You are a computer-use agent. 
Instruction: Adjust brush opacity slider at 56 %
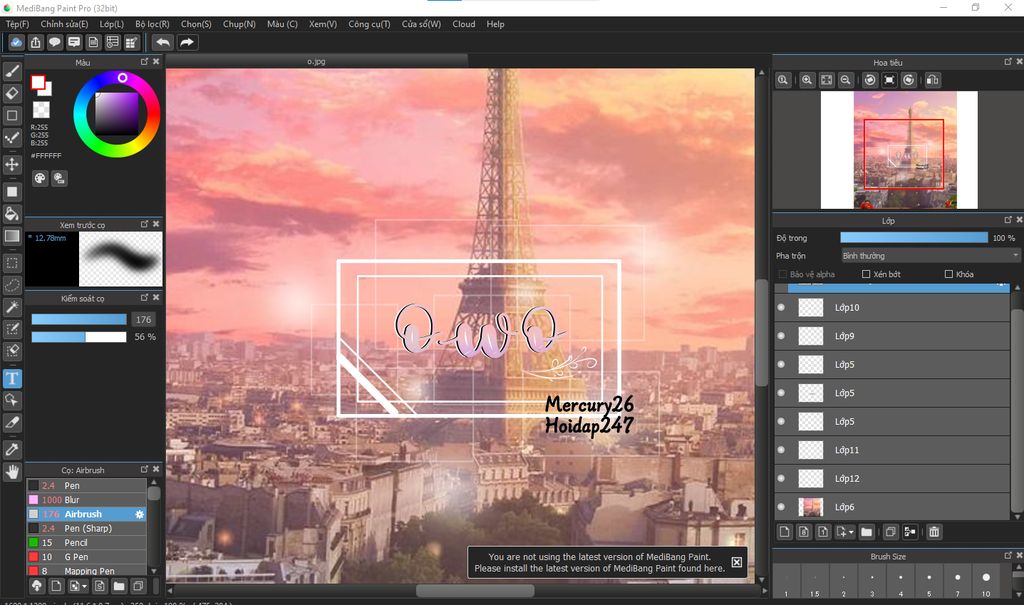(x=78, y=337)
